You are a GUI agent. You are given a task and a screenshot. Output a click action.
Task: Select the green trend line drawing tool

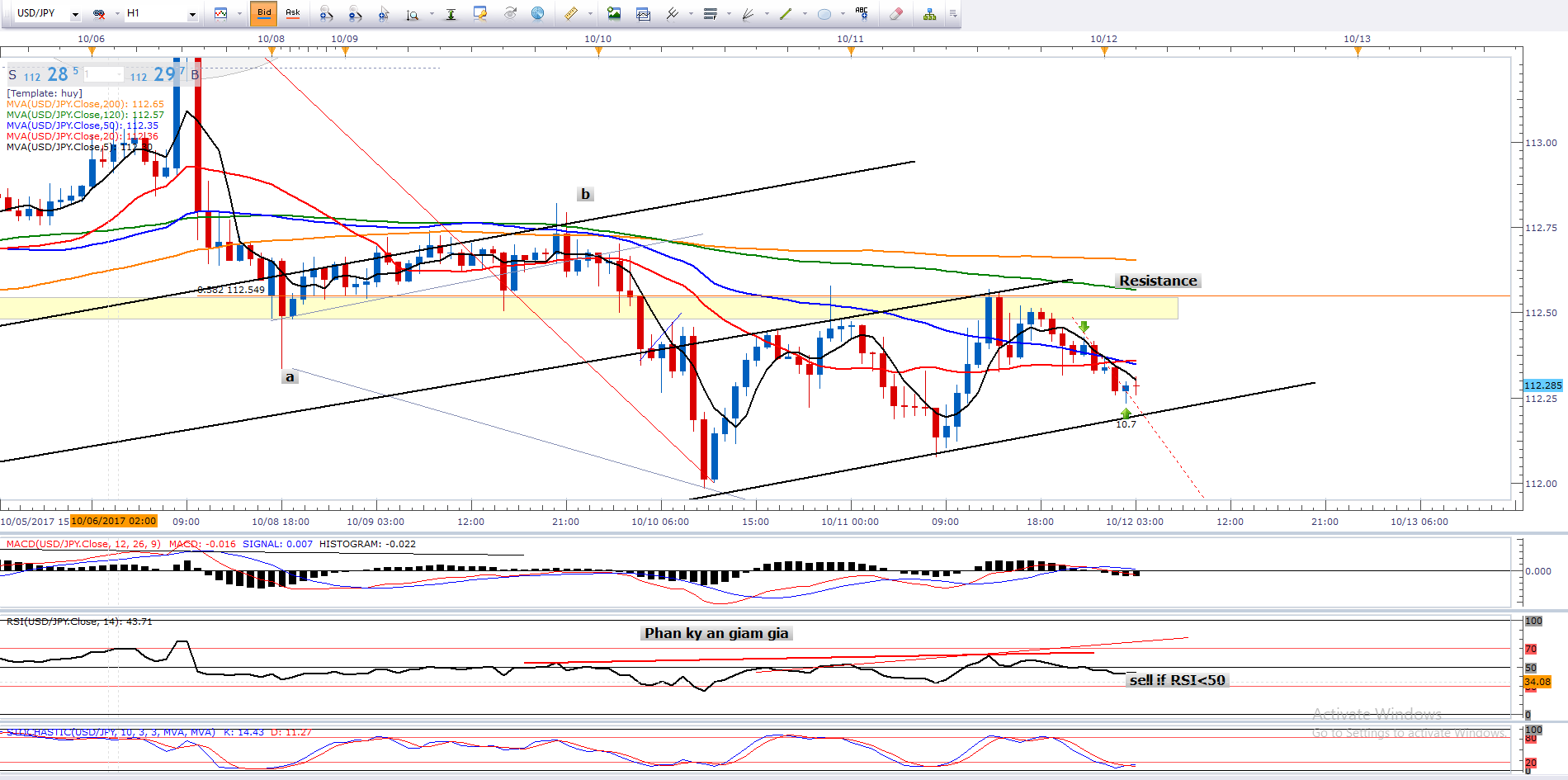click(x=786, y=13)
